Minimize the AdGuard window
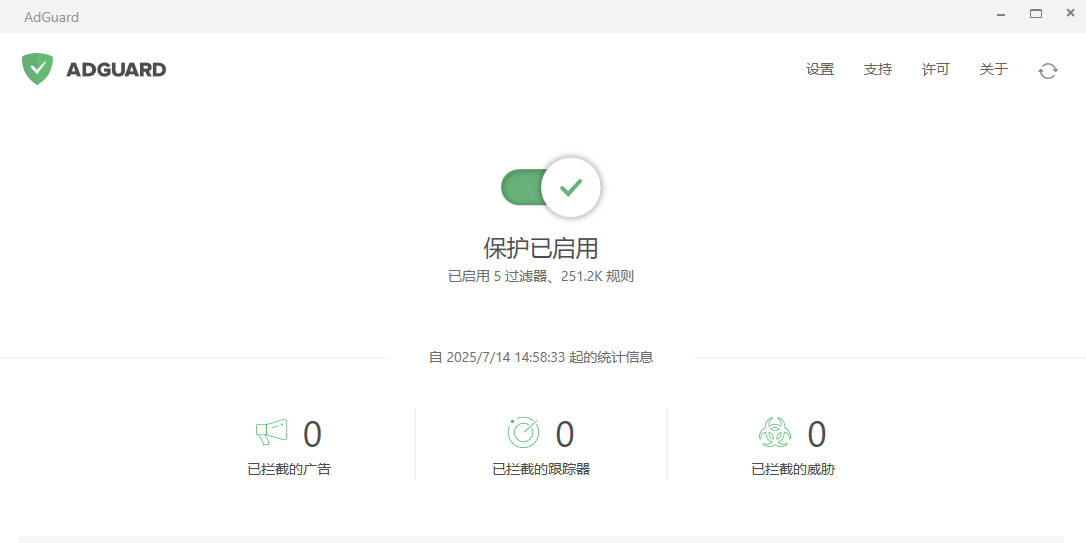Viewport: 1086px width, 543px height. (1001, 15)
